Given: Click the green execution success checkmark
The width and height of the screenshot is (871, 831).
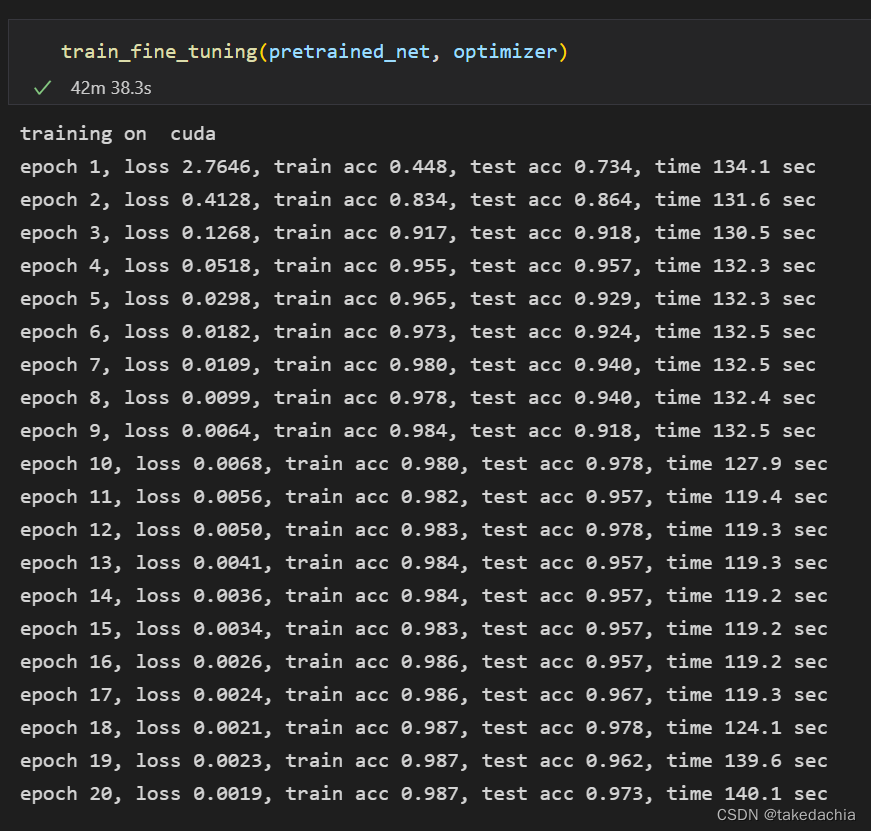Looking at the screenshot, I should click(x=42, y=88).
